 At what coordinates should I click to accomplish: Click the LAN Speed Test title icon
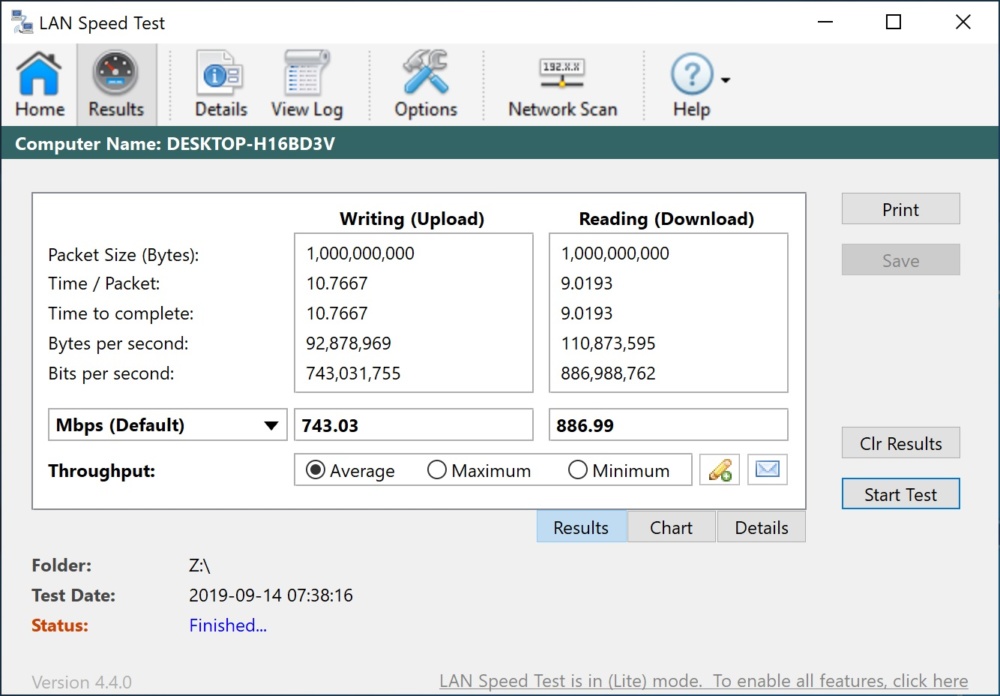[x=21, y=22]
